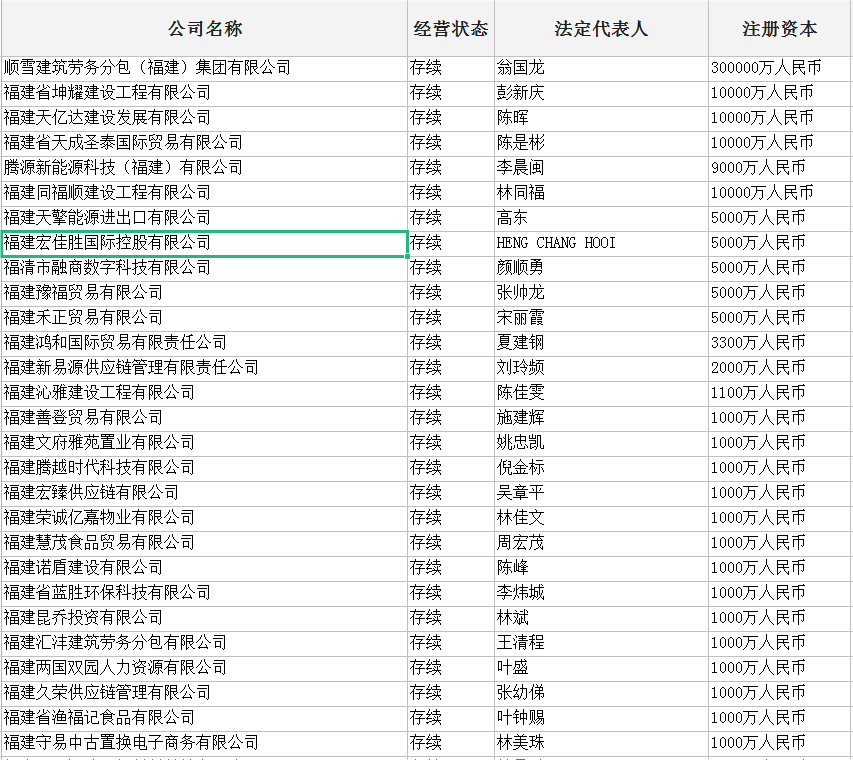Select legal representative cell 颜顺勇
Screen dimensions: 853x760
[601, 268]
